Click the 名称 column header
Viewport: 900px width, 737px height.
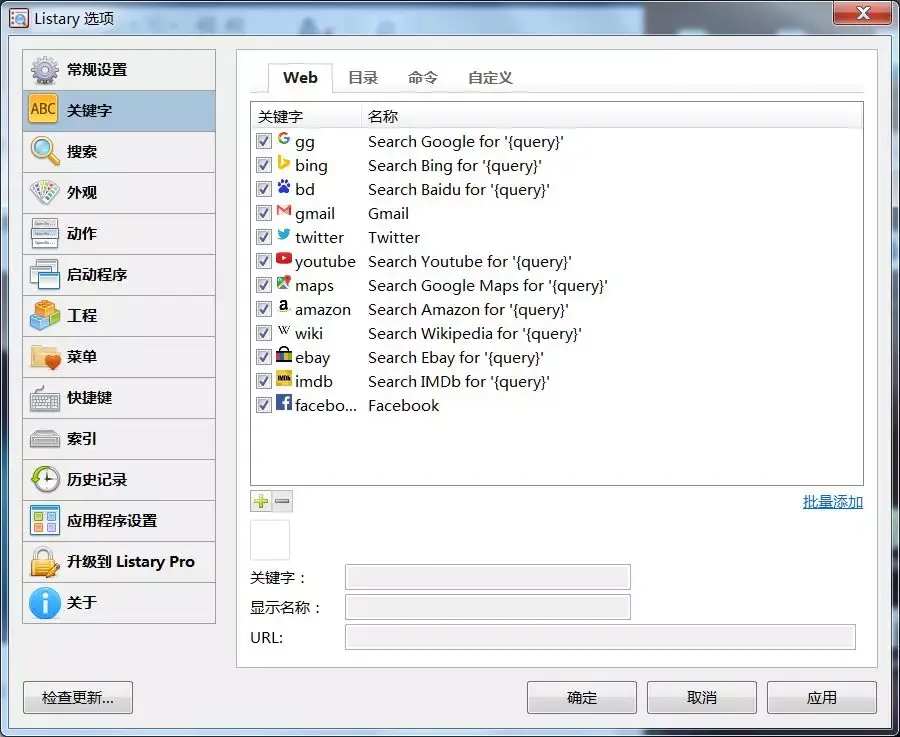click(x=612, y=117)
